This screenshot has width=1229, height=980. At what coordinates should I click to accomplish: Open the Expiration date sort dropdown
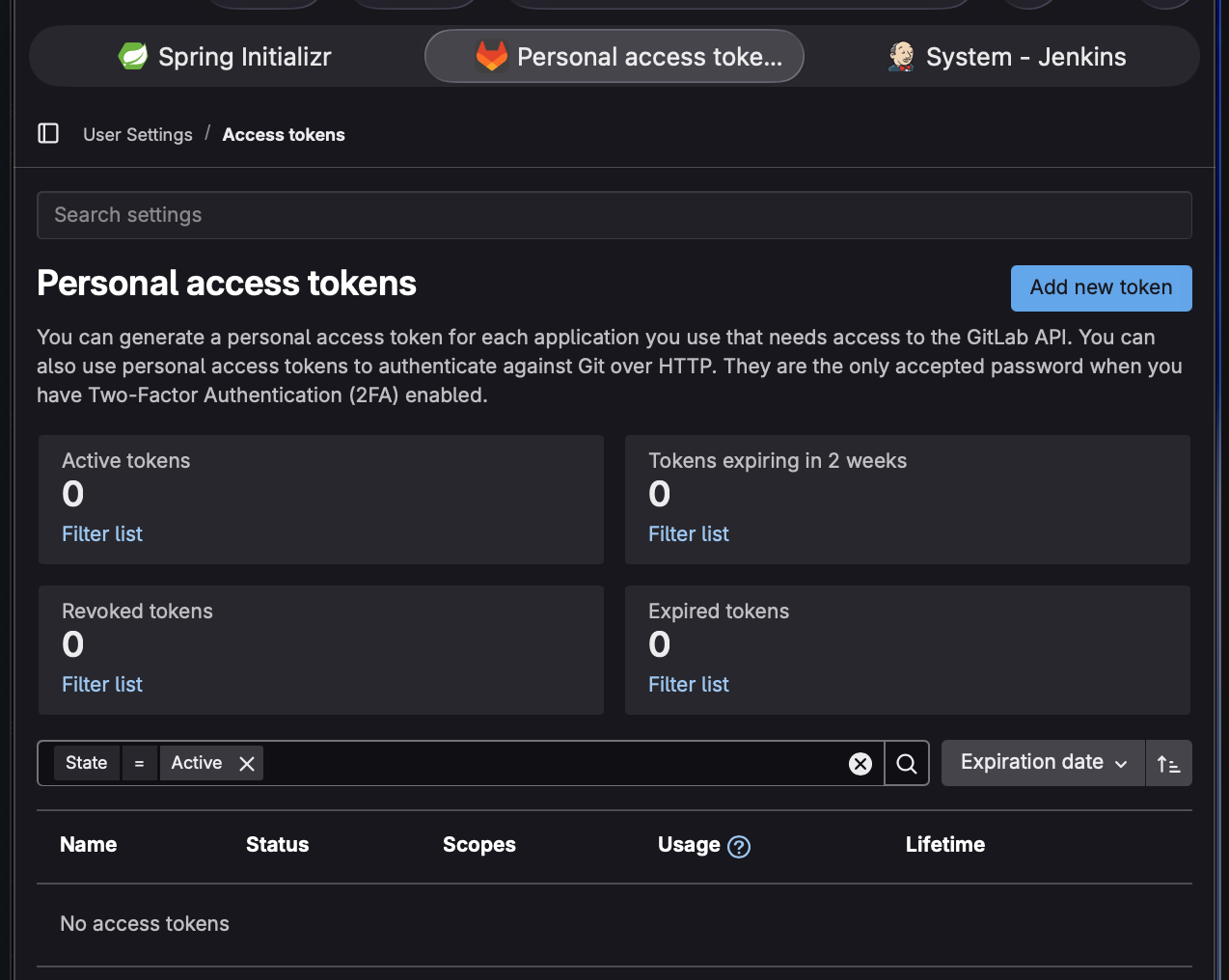1043,763
